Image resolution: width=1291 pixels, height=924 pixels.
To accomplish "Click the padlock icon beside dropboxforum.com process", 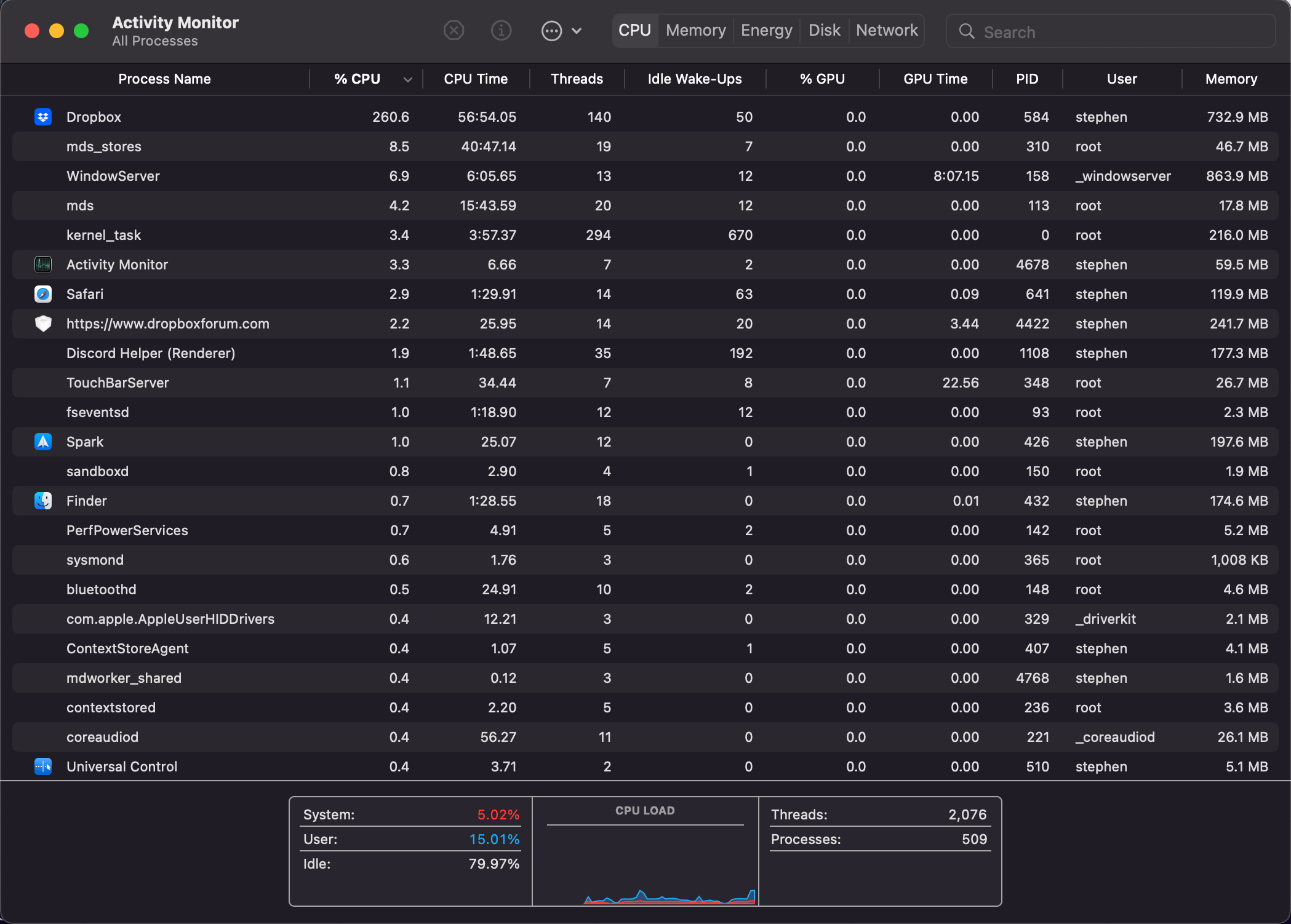I will (42, 324).
